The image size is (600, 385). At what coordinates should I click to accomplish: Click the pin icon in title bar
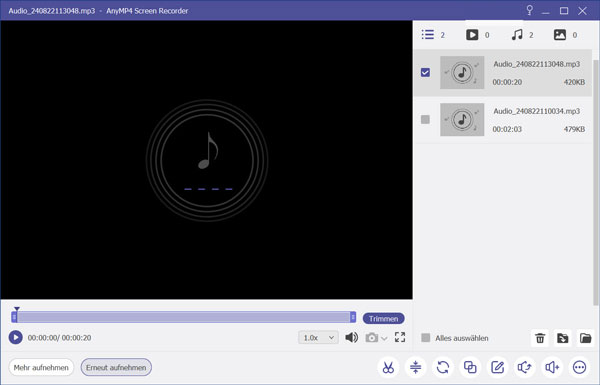tap(529, 10)
